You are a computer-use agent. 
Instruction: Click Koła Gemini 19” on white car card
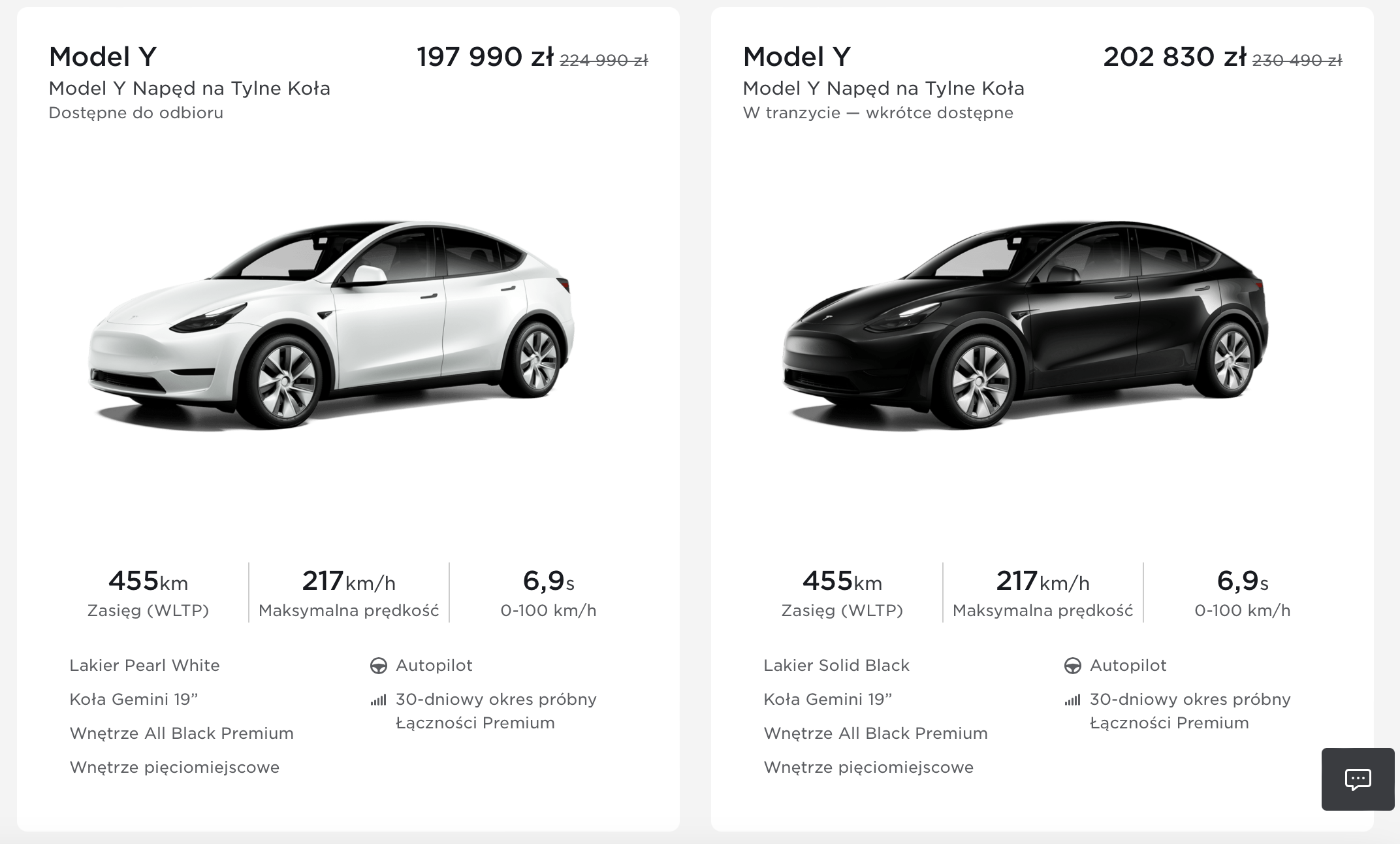(134, 700)
